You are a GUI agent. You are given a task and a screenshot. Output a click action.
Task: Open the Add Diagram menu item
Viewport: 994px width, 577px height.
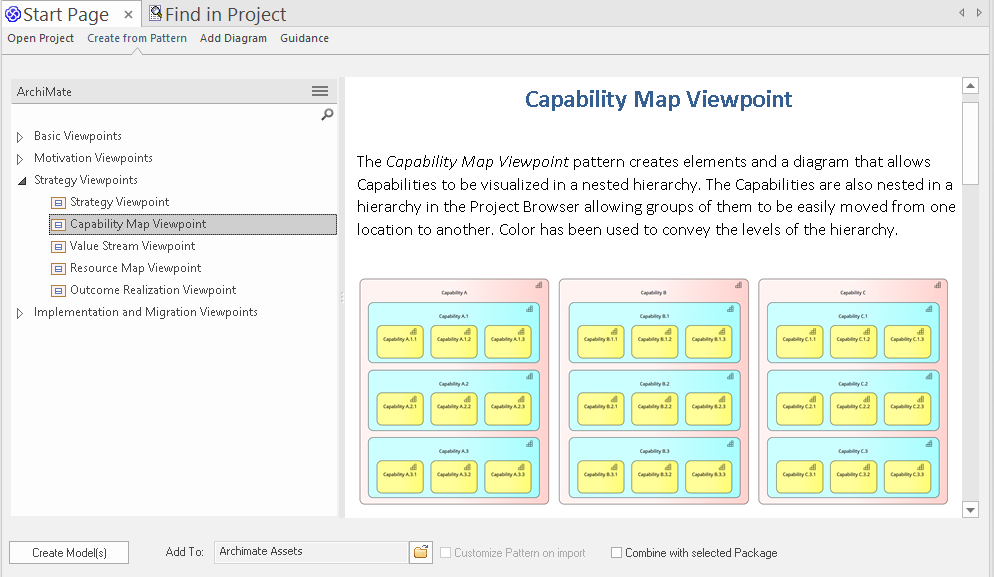[x=233, y=38]
